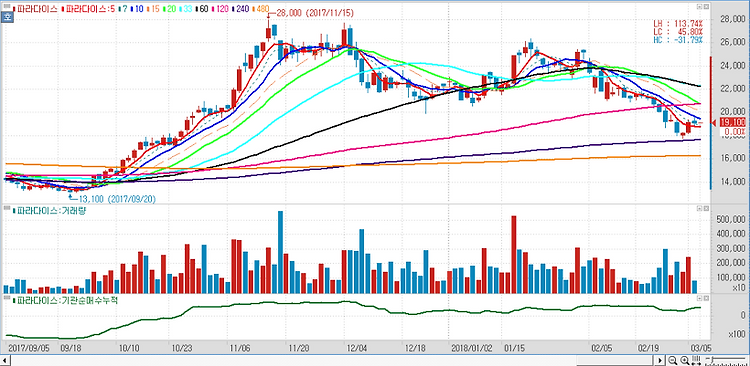Select the 33-day moving average legend
The width and height of the screenshot is (750, 366).
click(186, 9)
